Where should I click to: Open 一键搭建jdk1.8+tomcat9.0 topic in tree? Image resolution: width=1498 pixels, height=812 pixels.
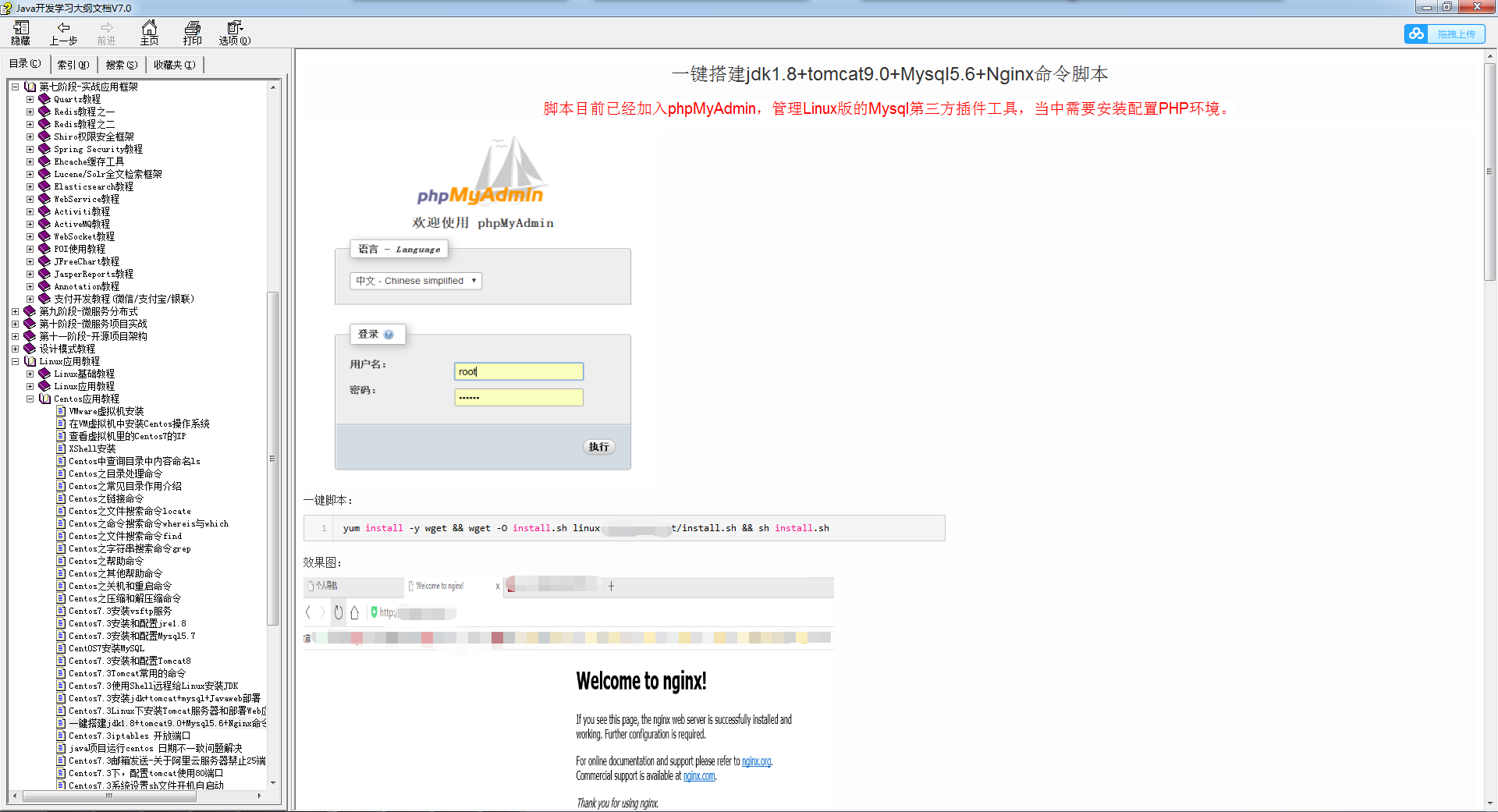(x=167, y=723)
